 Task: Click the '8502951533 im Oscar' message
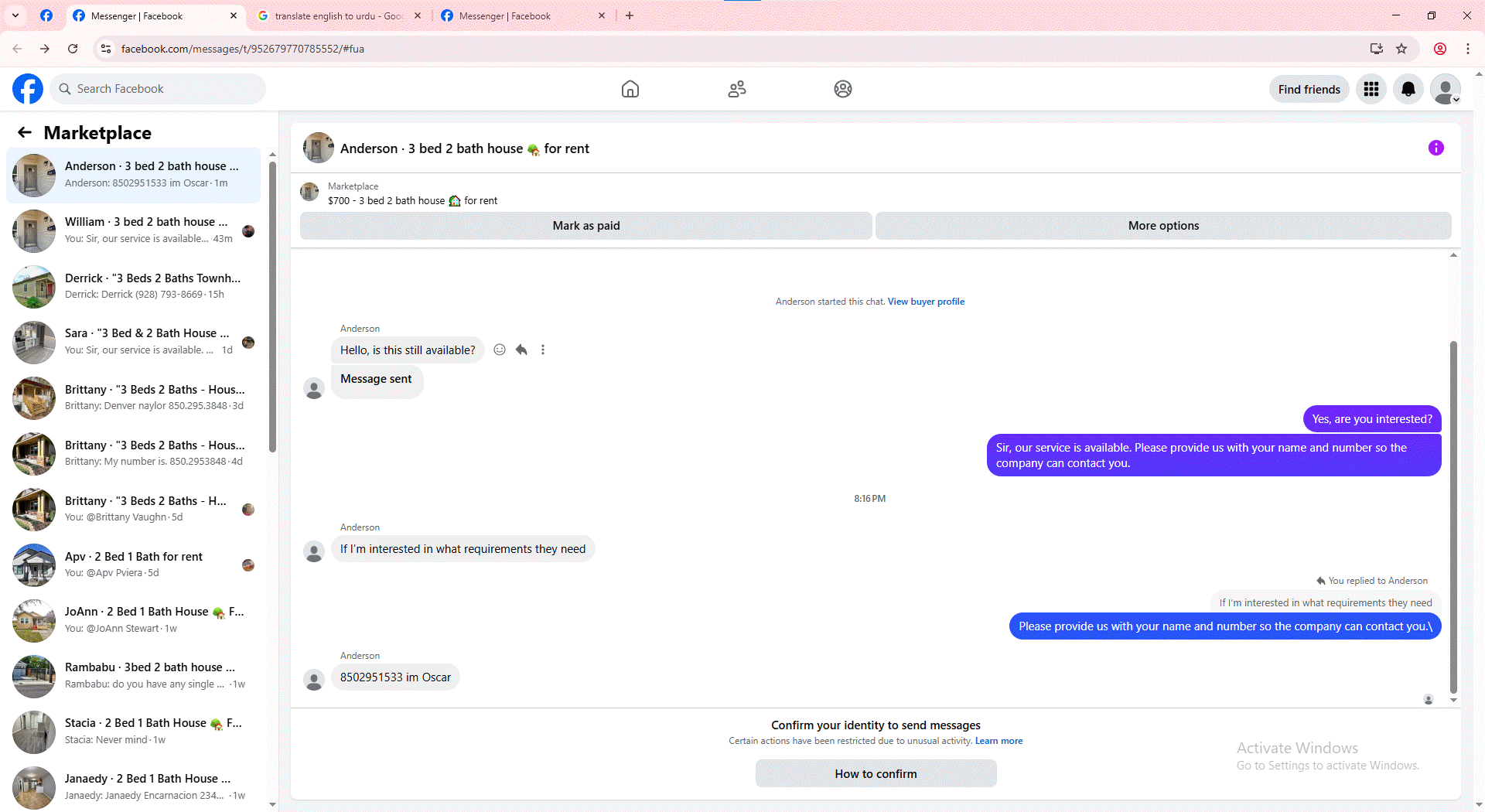pyautogui.click(x=395, y=677)
